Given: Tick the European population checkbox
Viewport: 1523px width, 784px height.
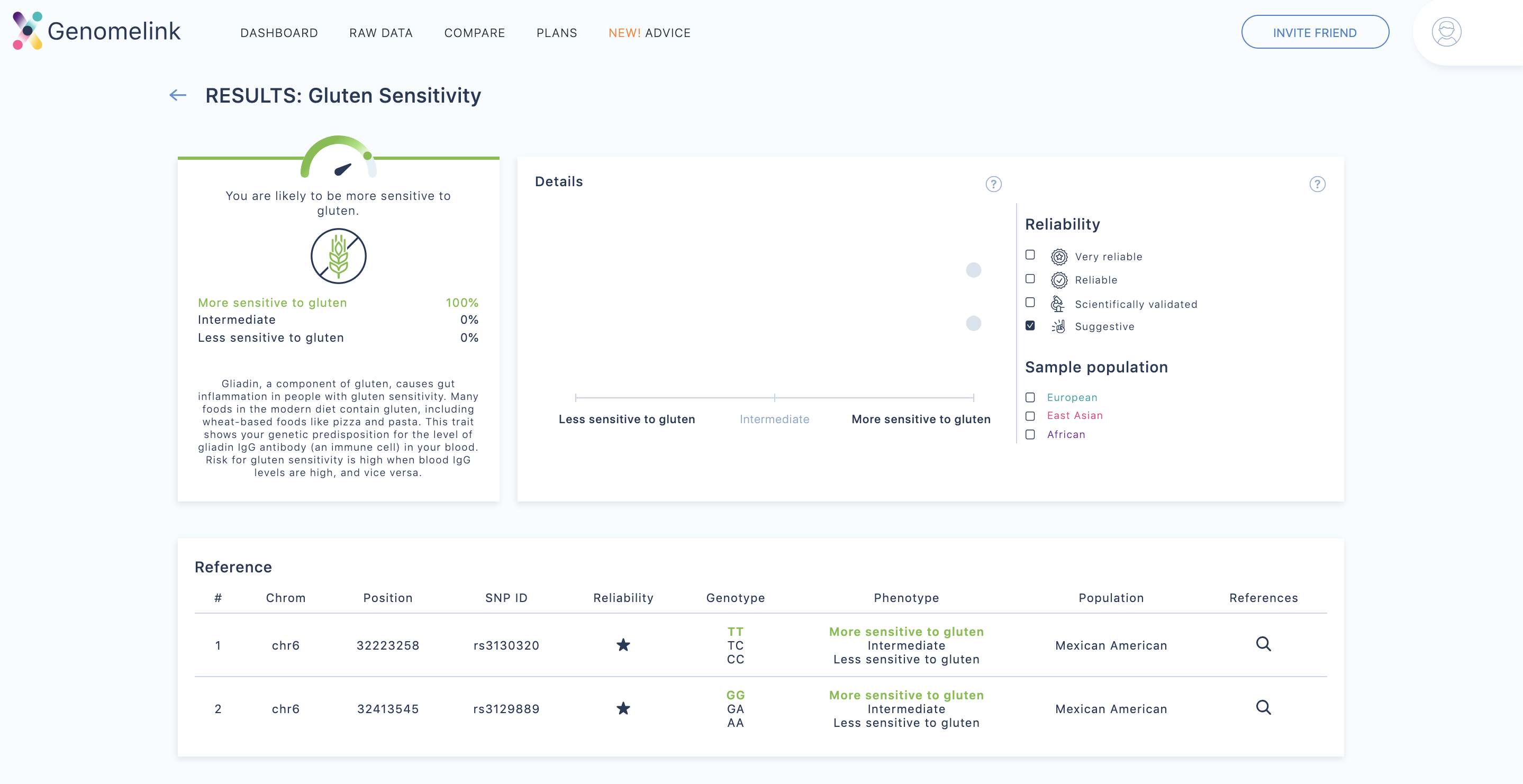Looking at the screenshot, I should pyautogui.click(x=1030, y=397).
